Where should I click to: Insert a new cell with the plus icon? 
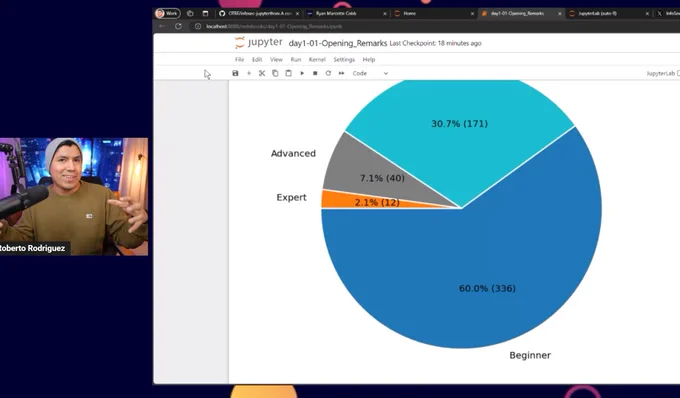click(x=249, y=73)
